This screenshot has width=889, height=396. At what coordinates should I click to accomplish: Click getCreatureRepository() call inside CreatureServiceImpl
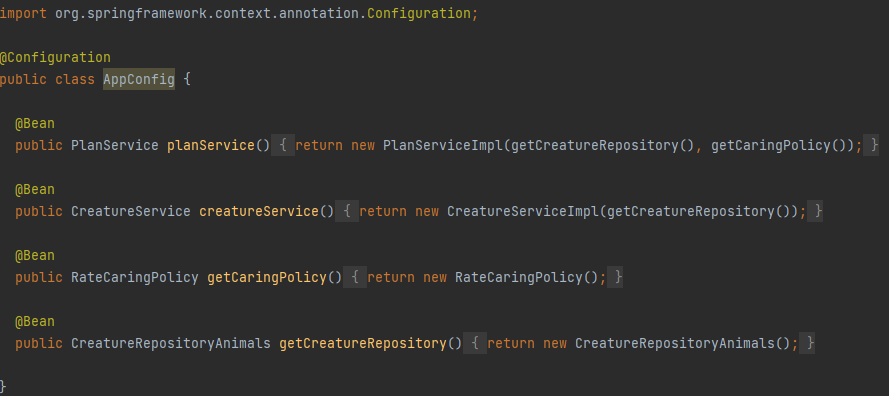698,212
